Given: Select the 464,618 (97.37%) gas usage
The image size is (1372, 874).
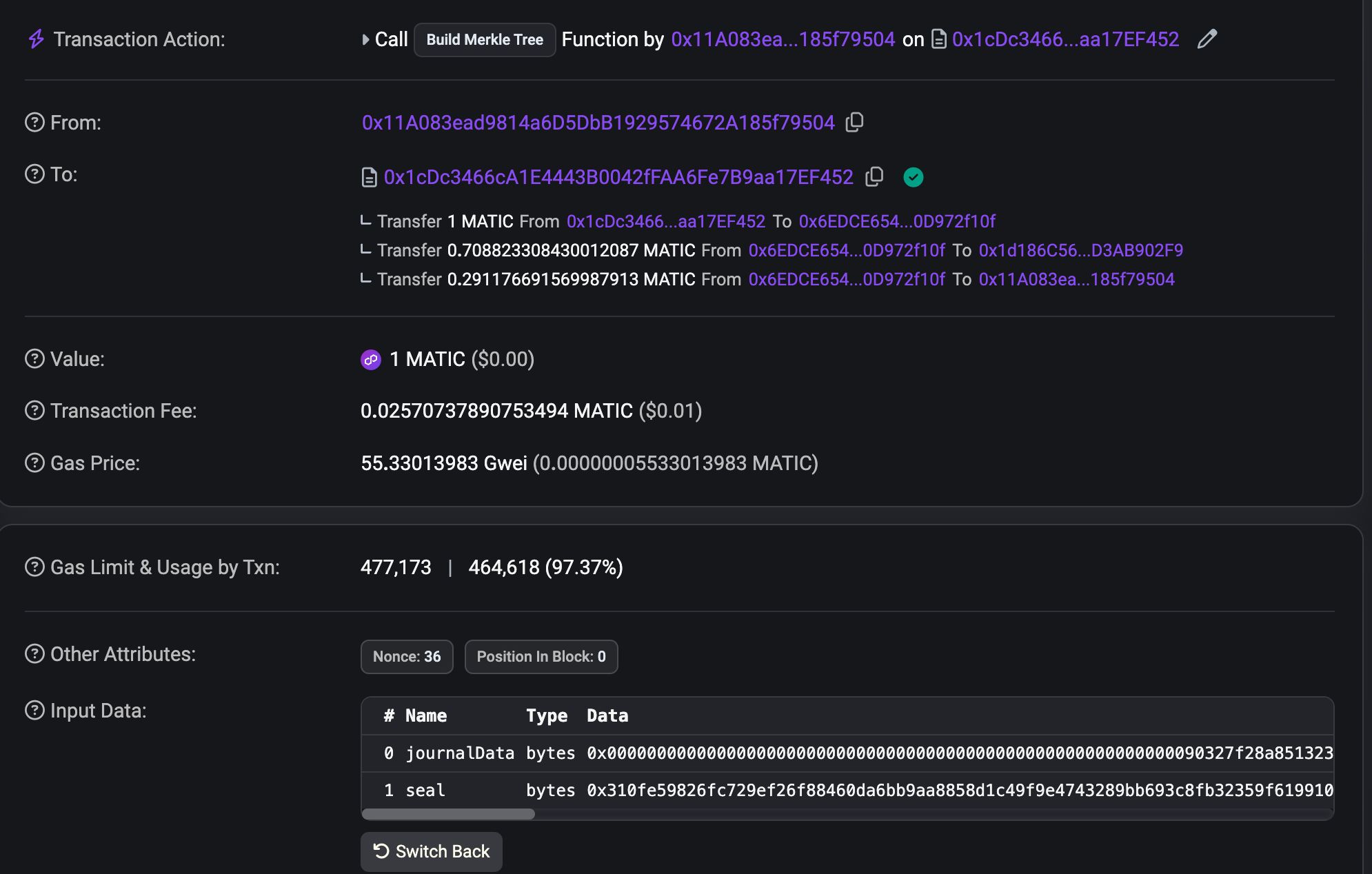Looking at the screenshot, I should click(x=546, y=567).
